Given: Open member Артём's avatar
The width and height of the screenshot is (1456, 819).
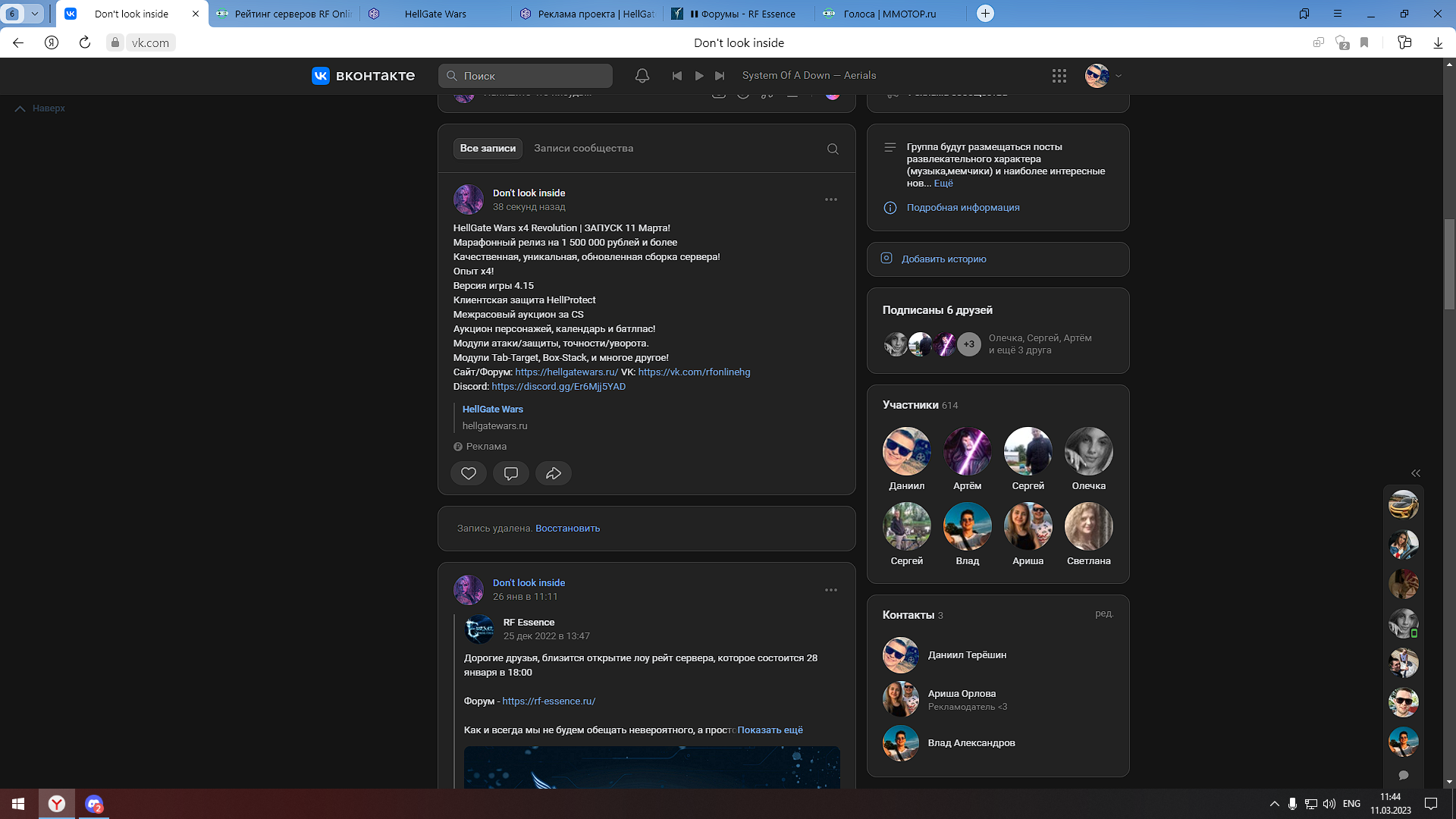Looking at the screenshot, I should (x=968, y=451).
